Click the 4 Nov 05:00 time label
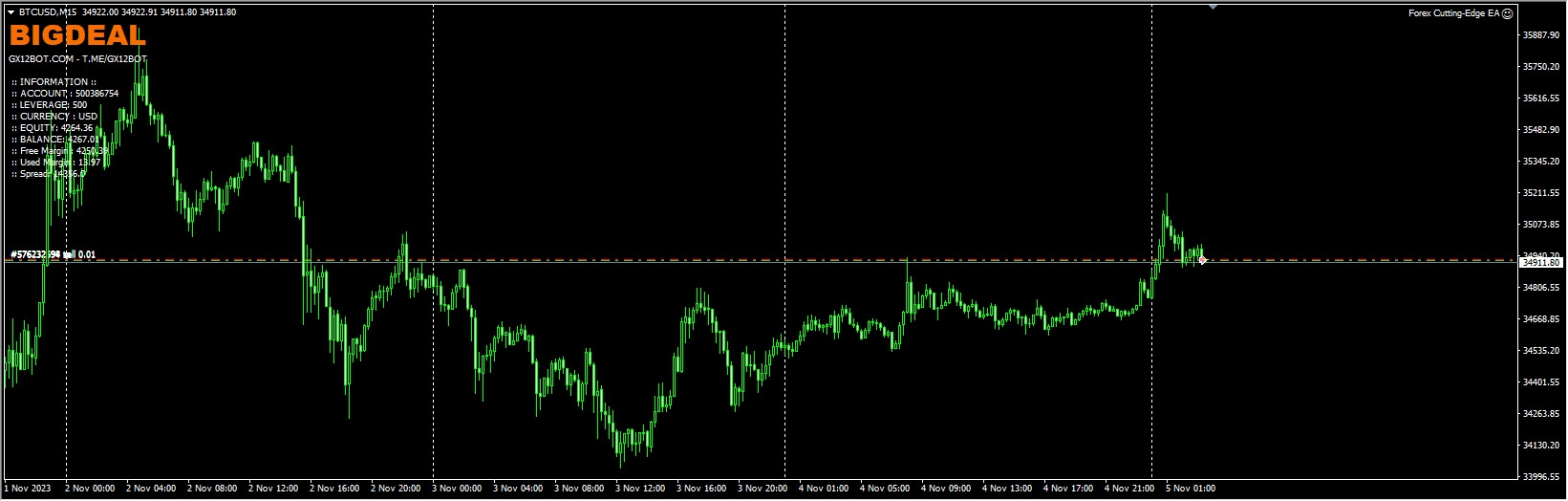The width and height of the screenshot is (1568, 501). pos(885,489)
